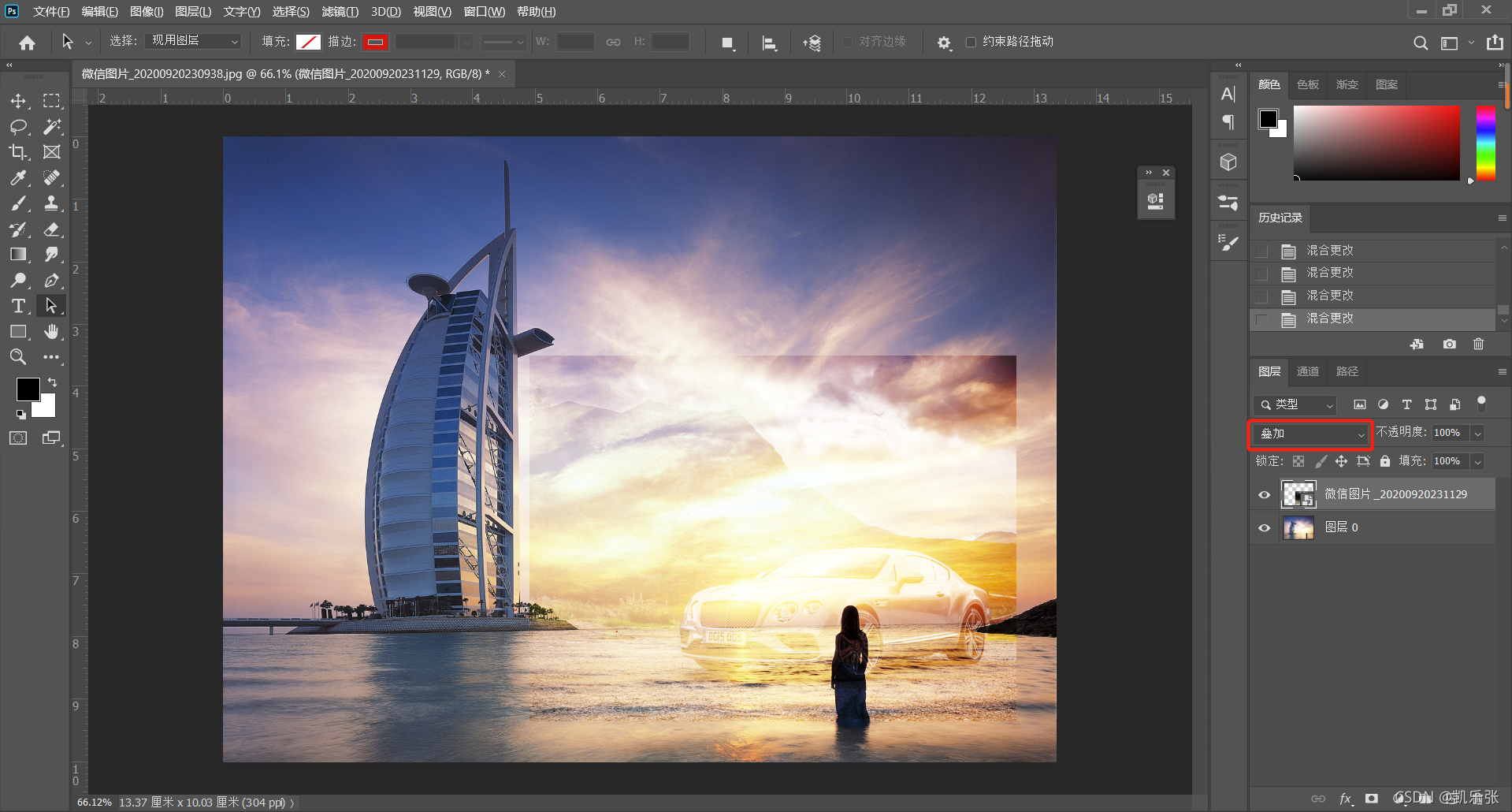Select the Frame tool

(52, 152)
